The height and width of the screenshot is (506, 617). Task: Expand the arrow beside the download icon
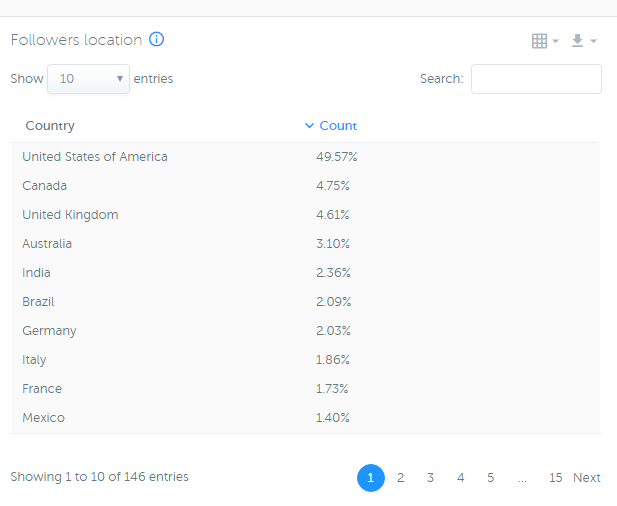click(x=593, y=41)
